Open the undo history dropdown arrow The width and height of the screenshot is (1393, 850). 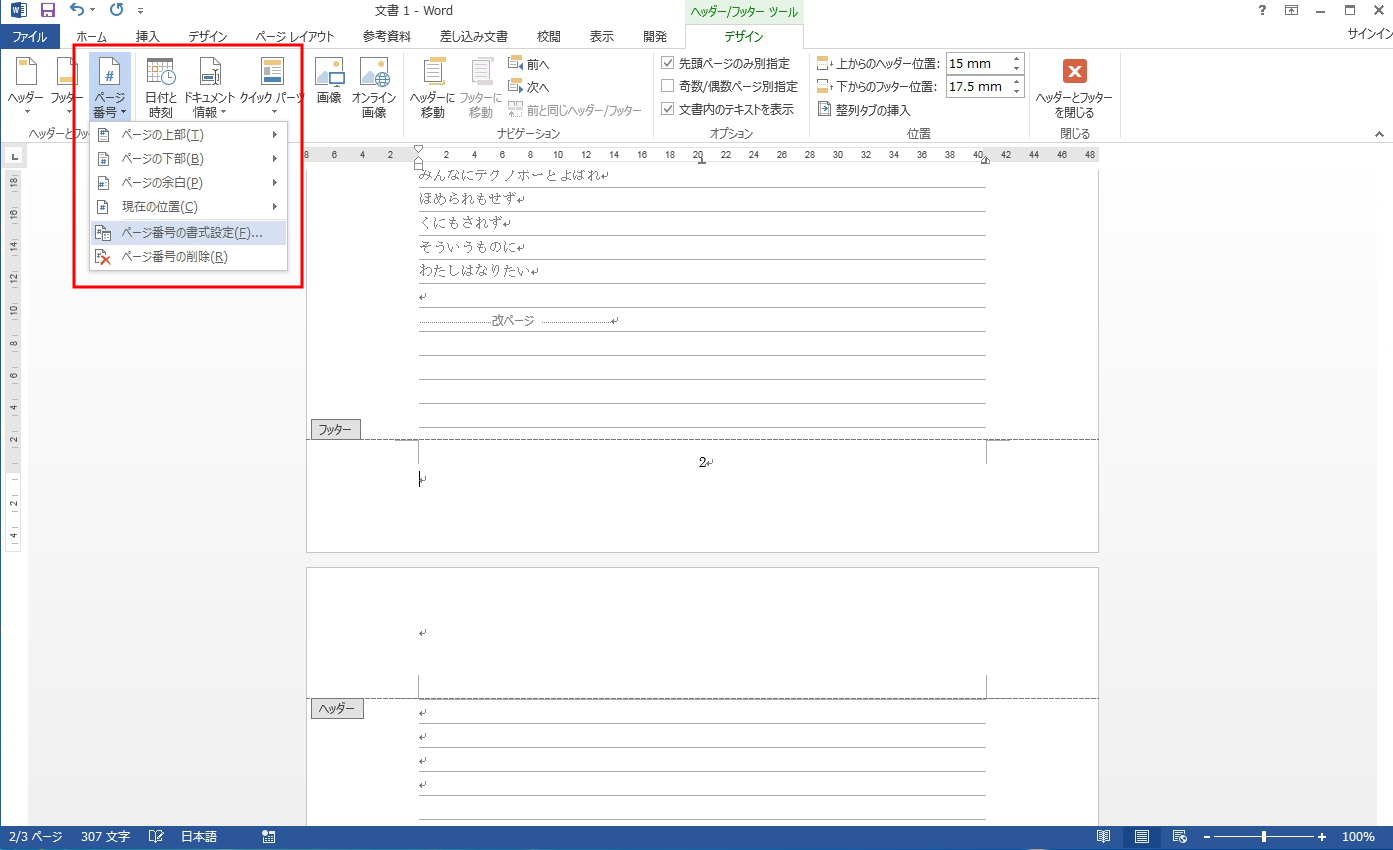point(93,11)
